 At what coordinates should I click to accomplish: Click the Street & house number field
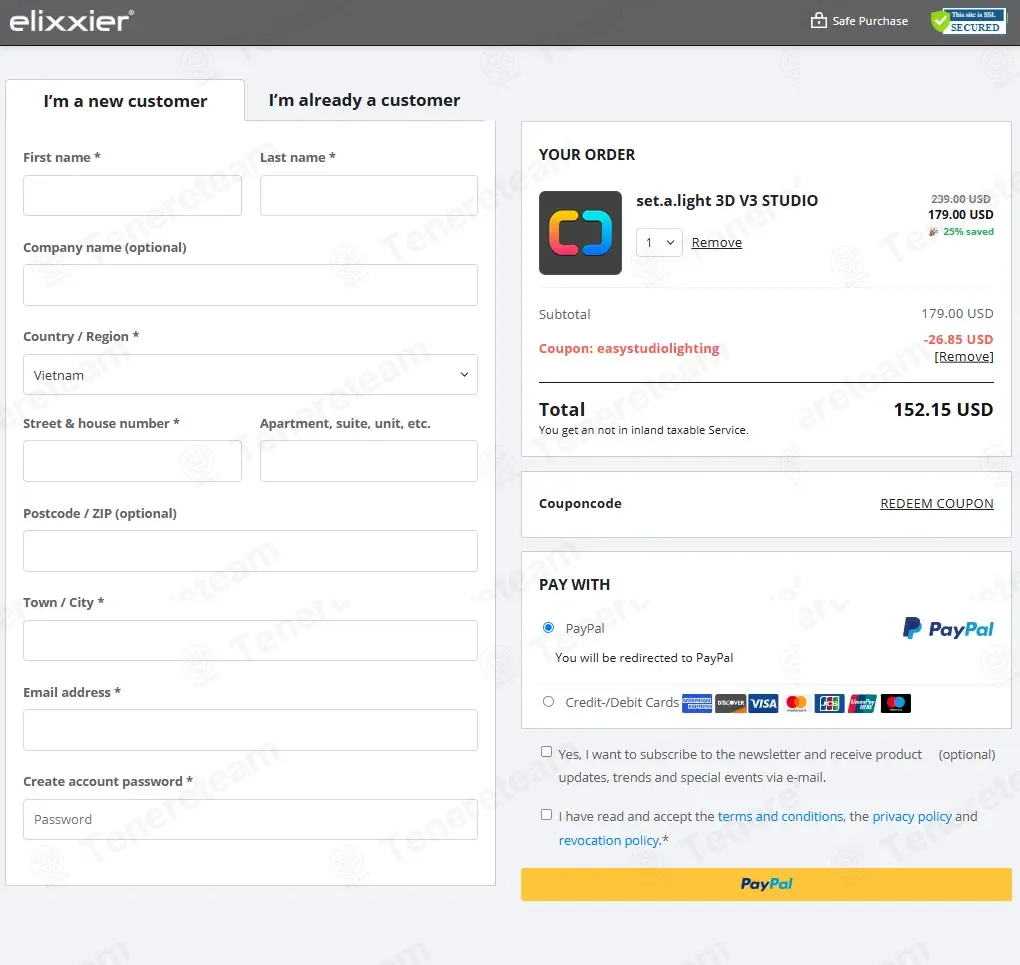(x=133, y=461)
